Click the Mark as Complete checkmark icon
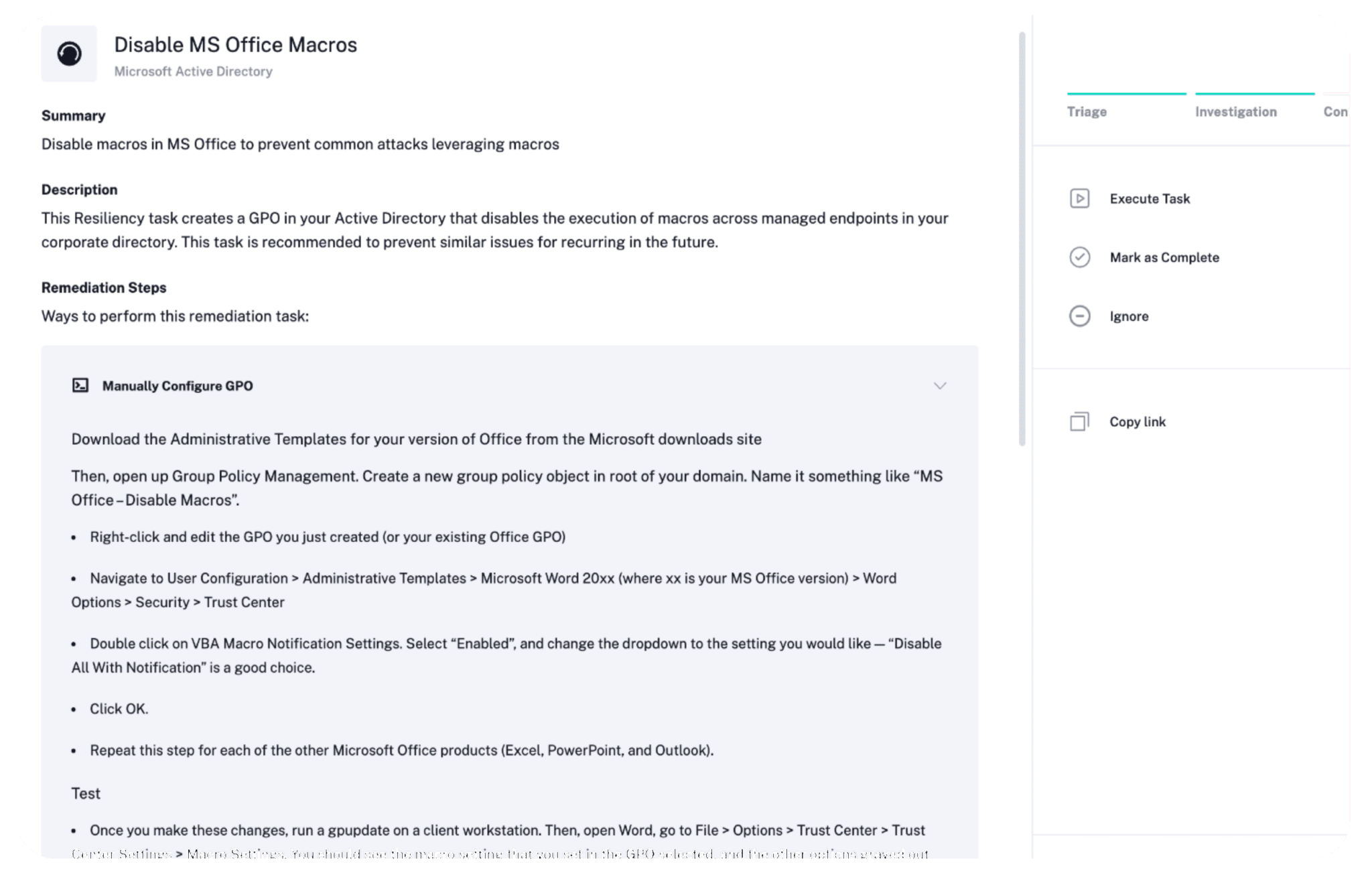The height and width of the screenshot is (883, 1372). [x=1080, y=257]
